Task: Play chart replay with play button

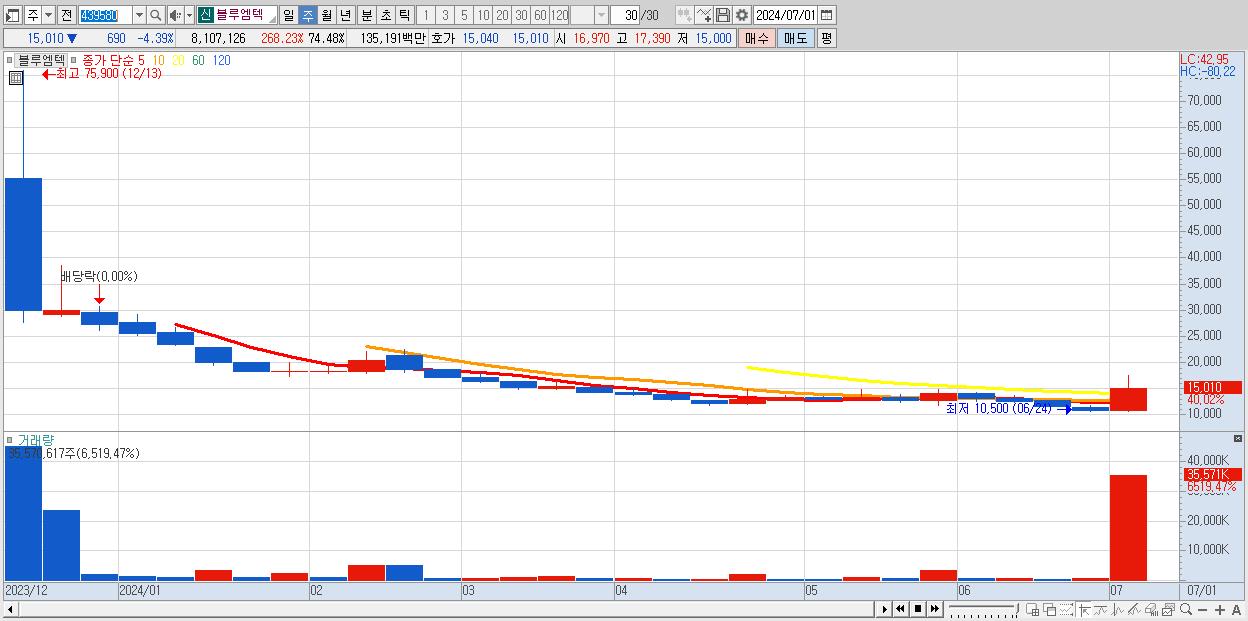Action: (x=885, y=609)
